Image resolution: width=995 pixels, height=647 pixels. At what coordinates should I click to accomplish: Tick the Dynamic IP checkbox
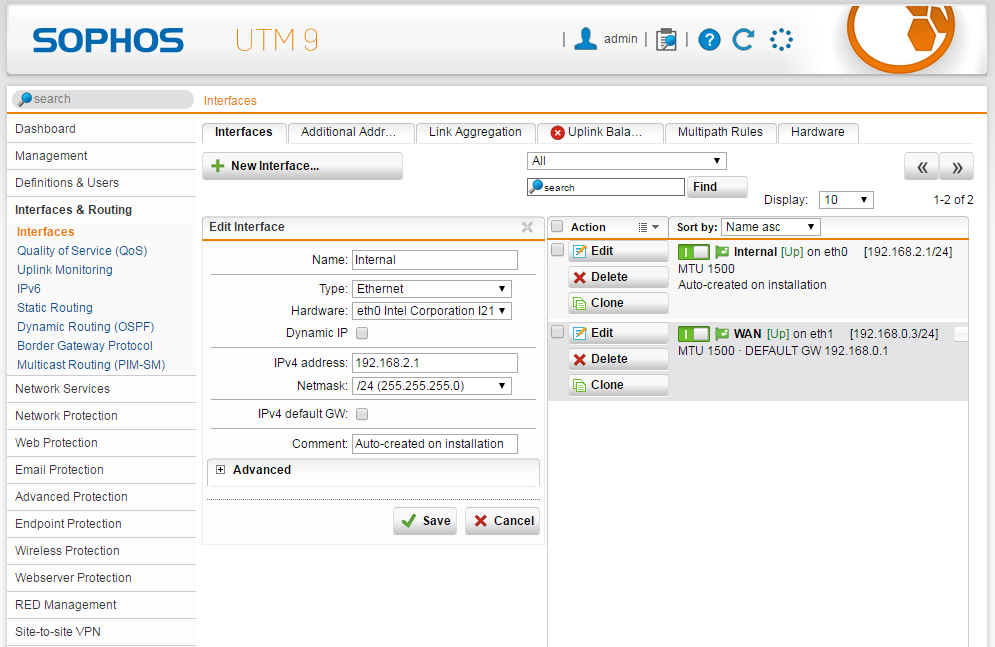click(x=362, y=333)
